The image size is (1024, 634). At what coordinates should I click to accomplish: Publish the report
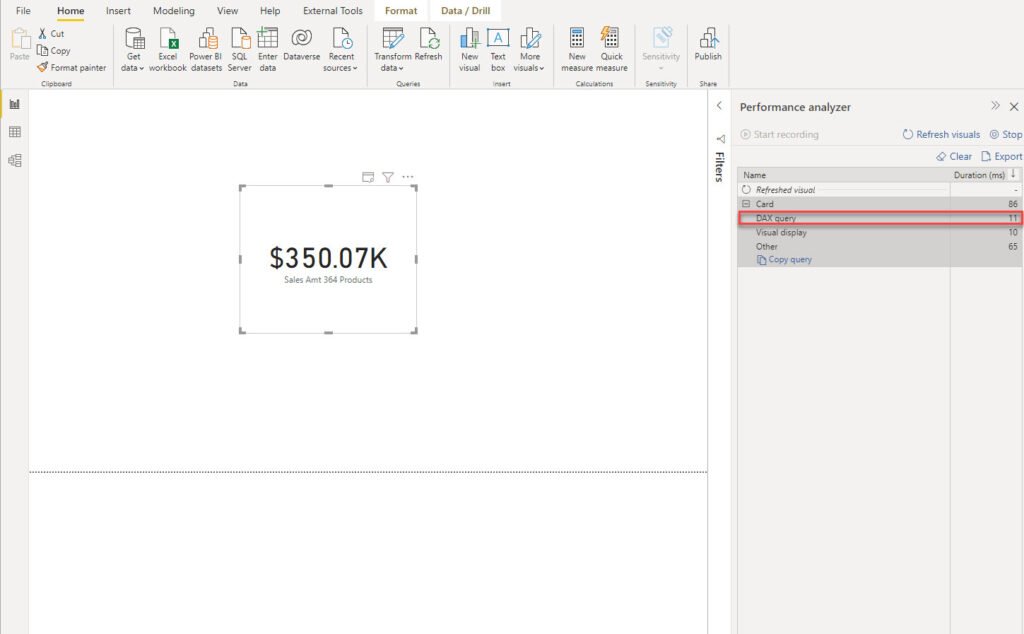(708, 45)
